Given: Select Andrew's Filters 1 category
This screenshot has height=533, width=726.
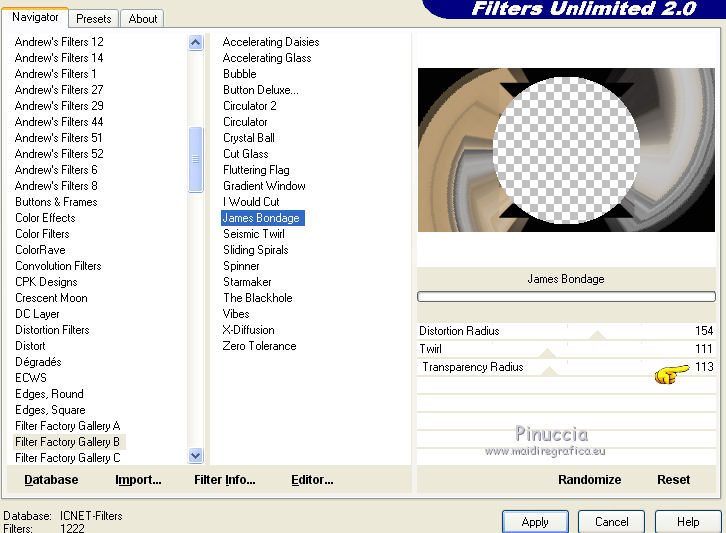Looking at the screenshot, I should [55, 74].
